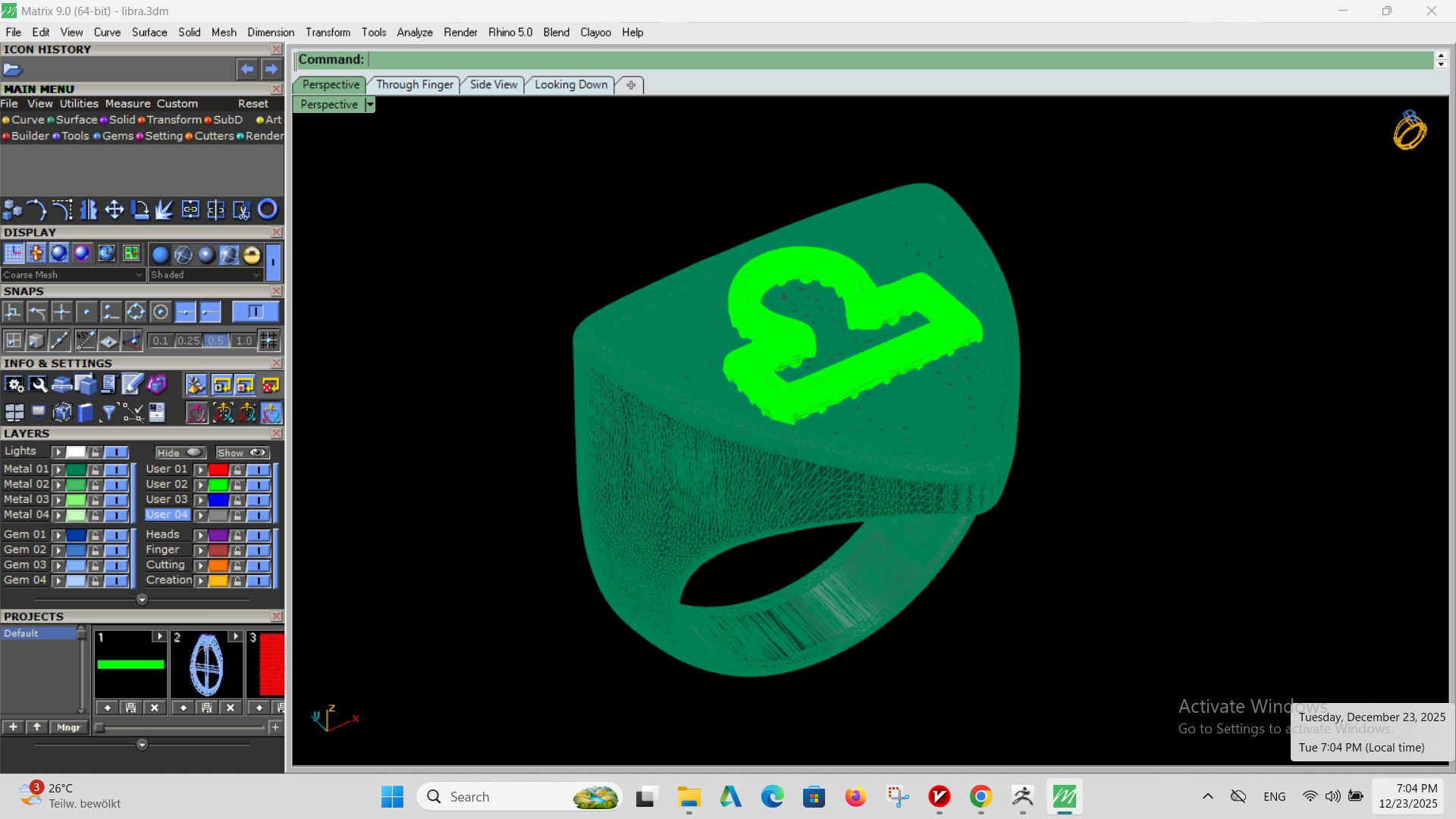The image size is (1456, 819).
Task: Click the Notes pencil notepad icon
Action: [x=133, y=385]
